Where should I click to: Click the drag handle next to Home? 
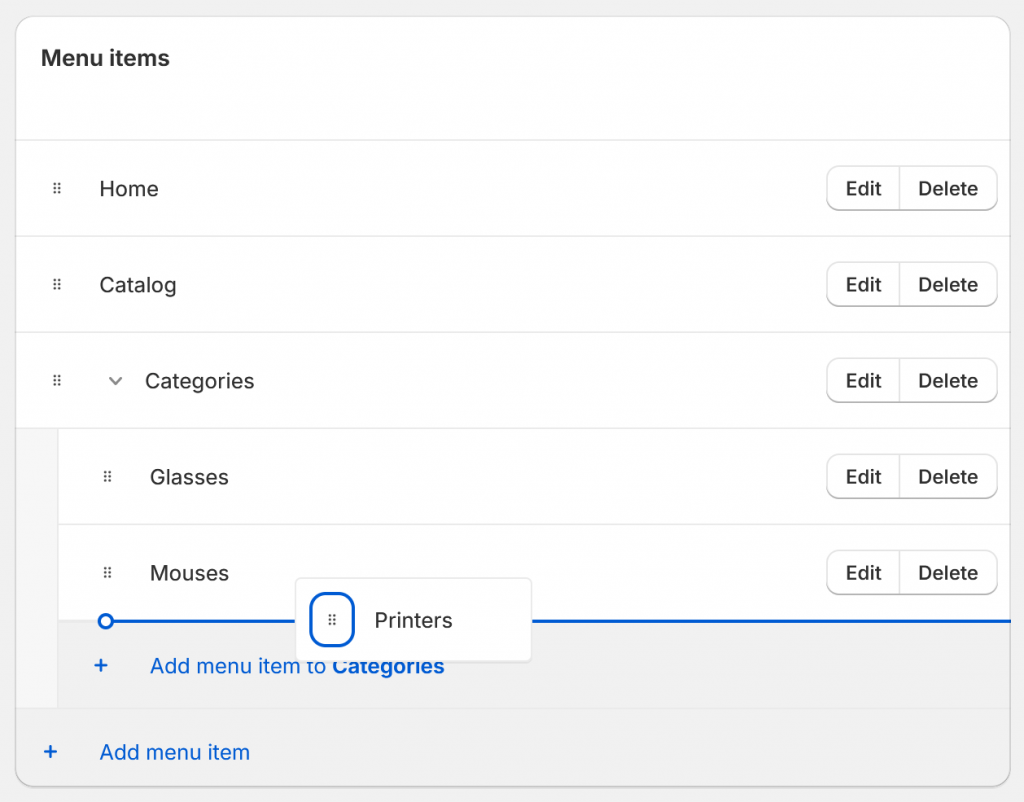pos(56,188)
